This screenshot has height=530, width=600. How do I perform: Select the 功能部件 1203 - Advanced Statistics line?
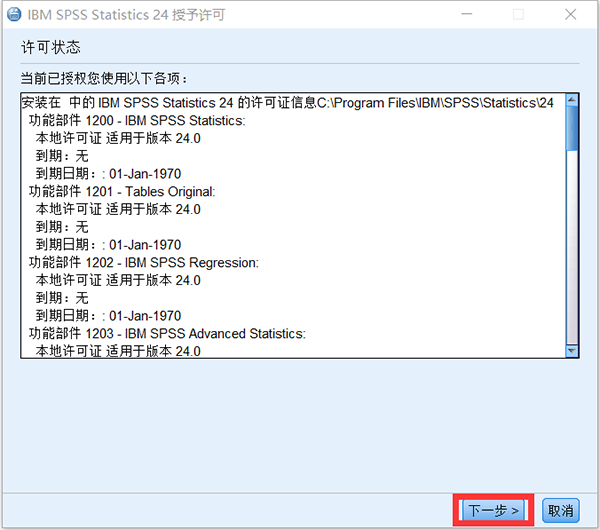[x=167, y=333]
